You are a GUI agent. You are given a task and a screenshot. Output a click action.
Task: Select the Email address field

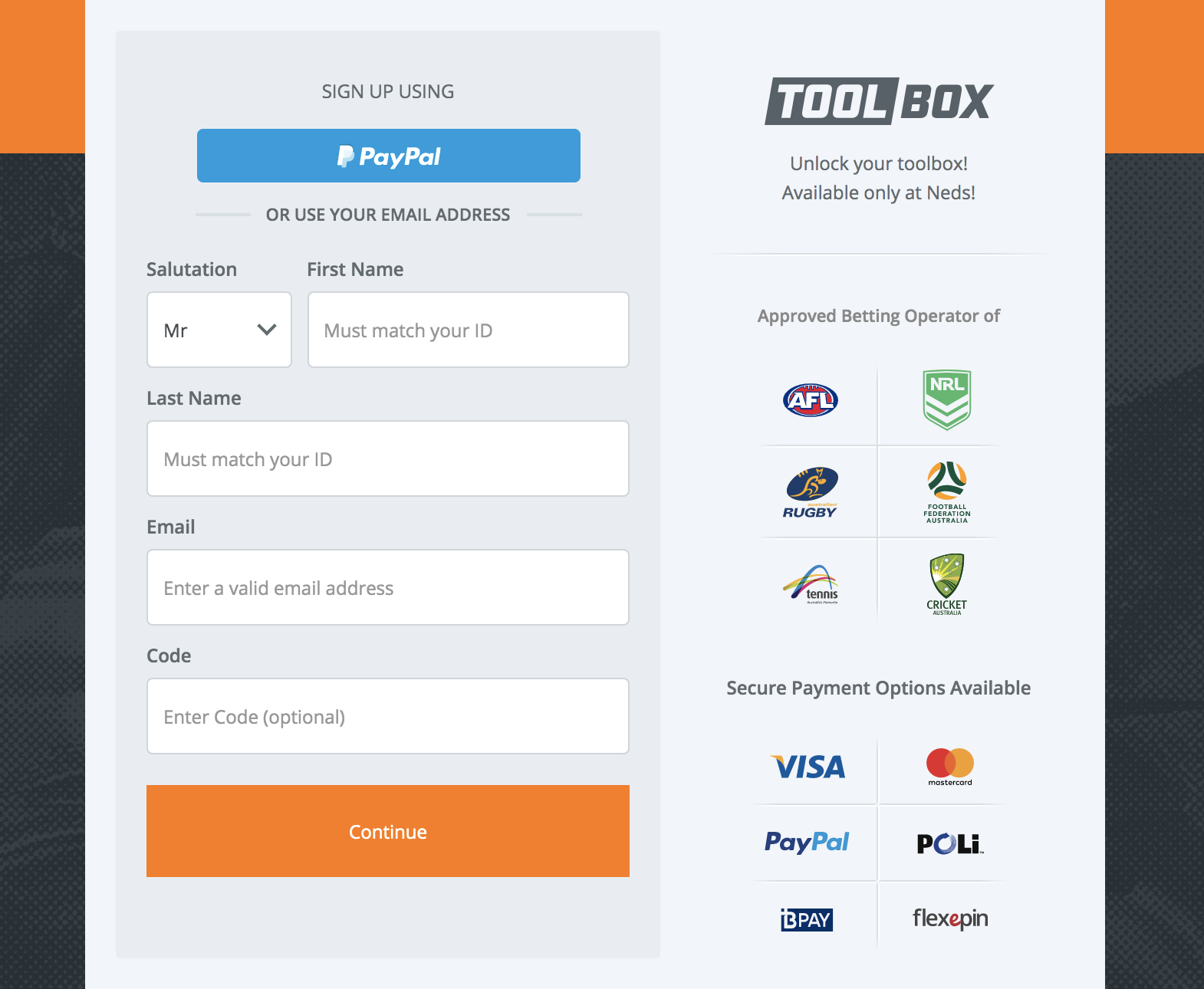(387, 587)
